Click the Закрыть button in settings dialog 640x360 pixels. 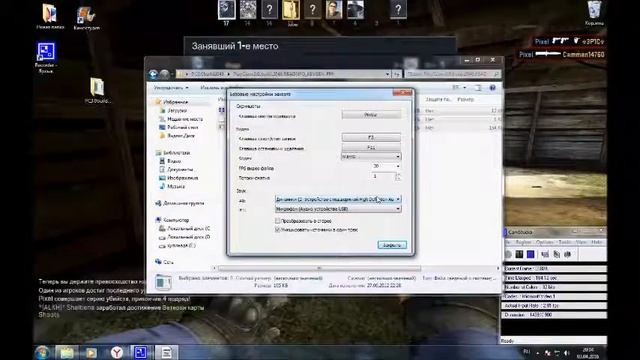pos(392,245)
